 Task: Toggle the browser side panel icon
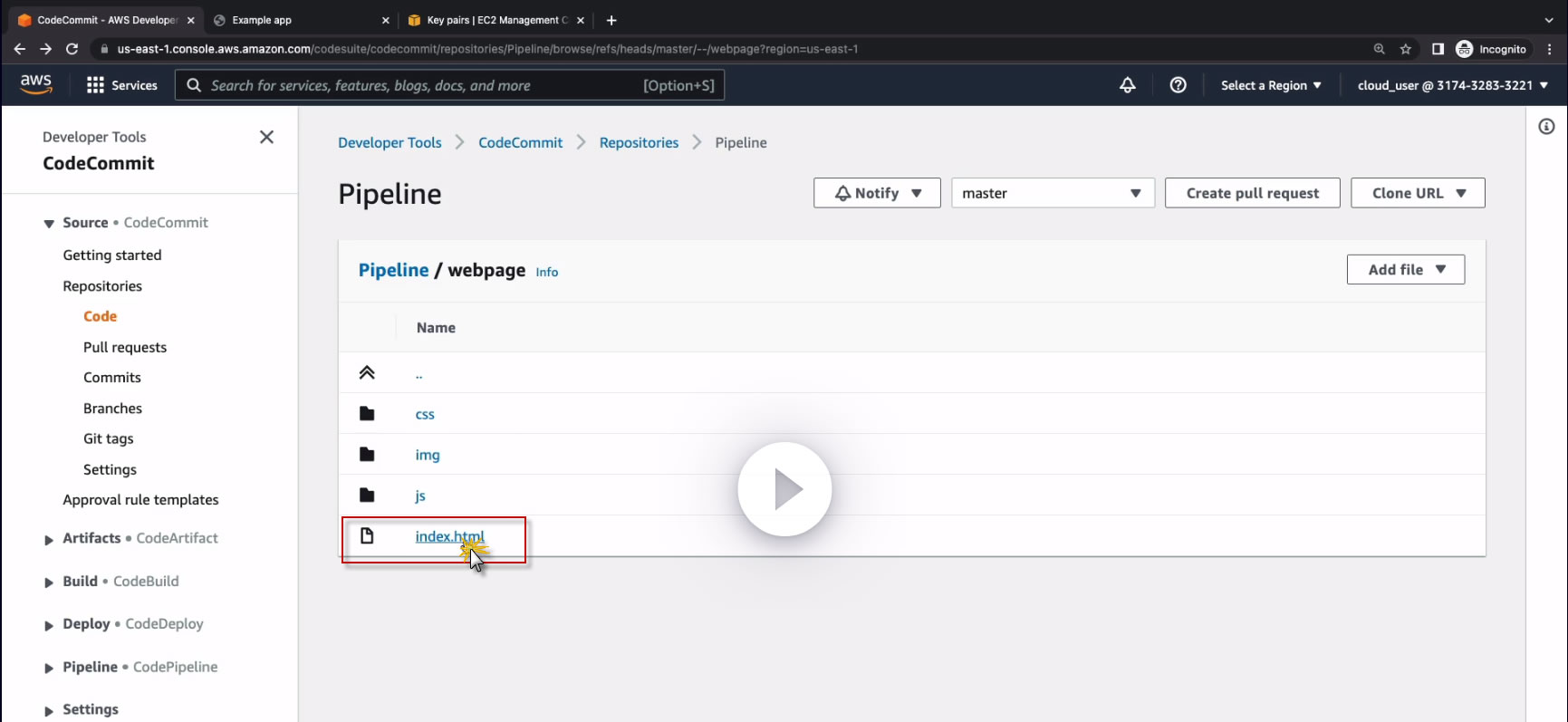point(1438,49)
